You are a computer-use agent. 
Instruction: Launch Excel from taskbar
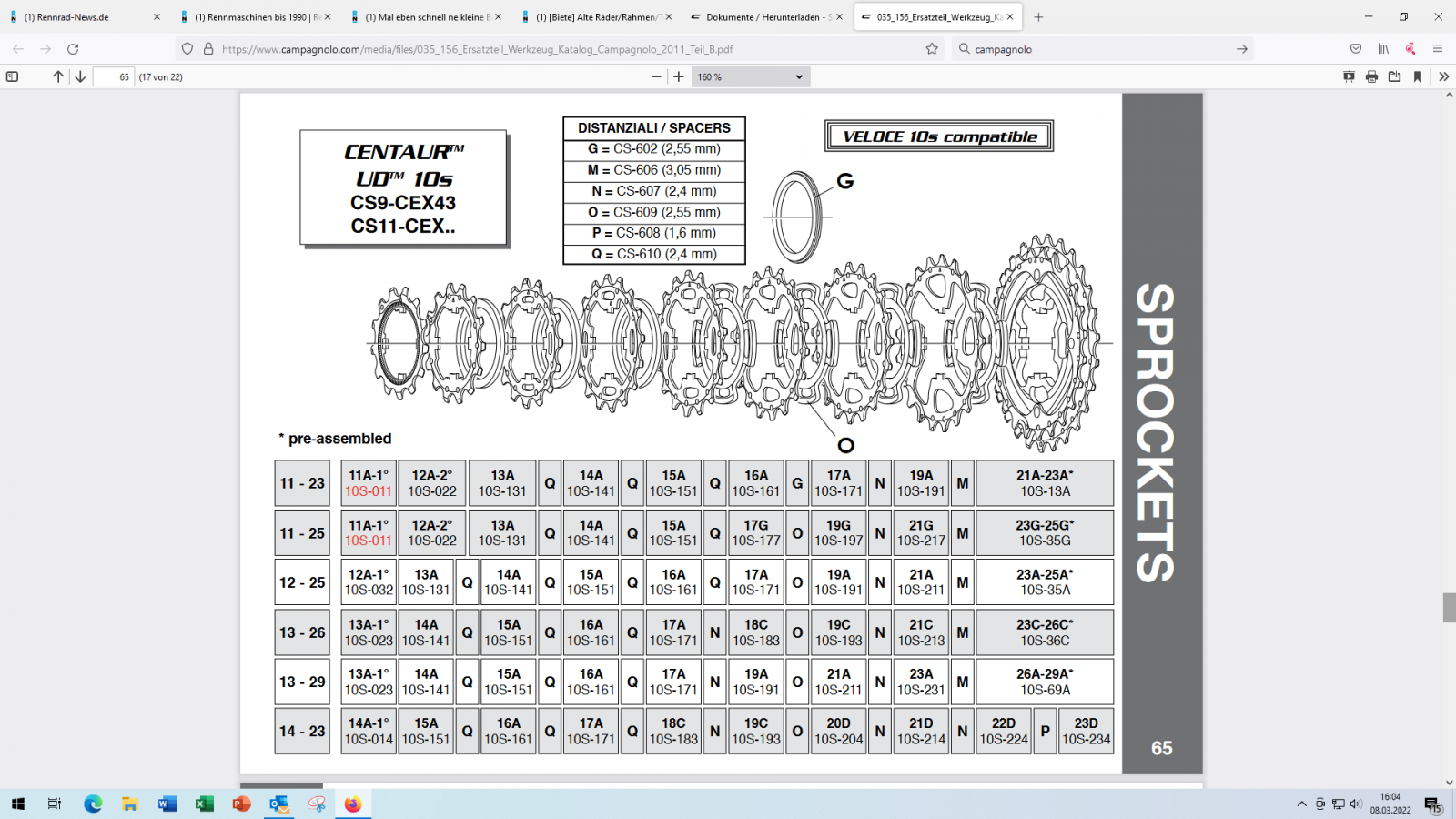click(x=205, y=804)
